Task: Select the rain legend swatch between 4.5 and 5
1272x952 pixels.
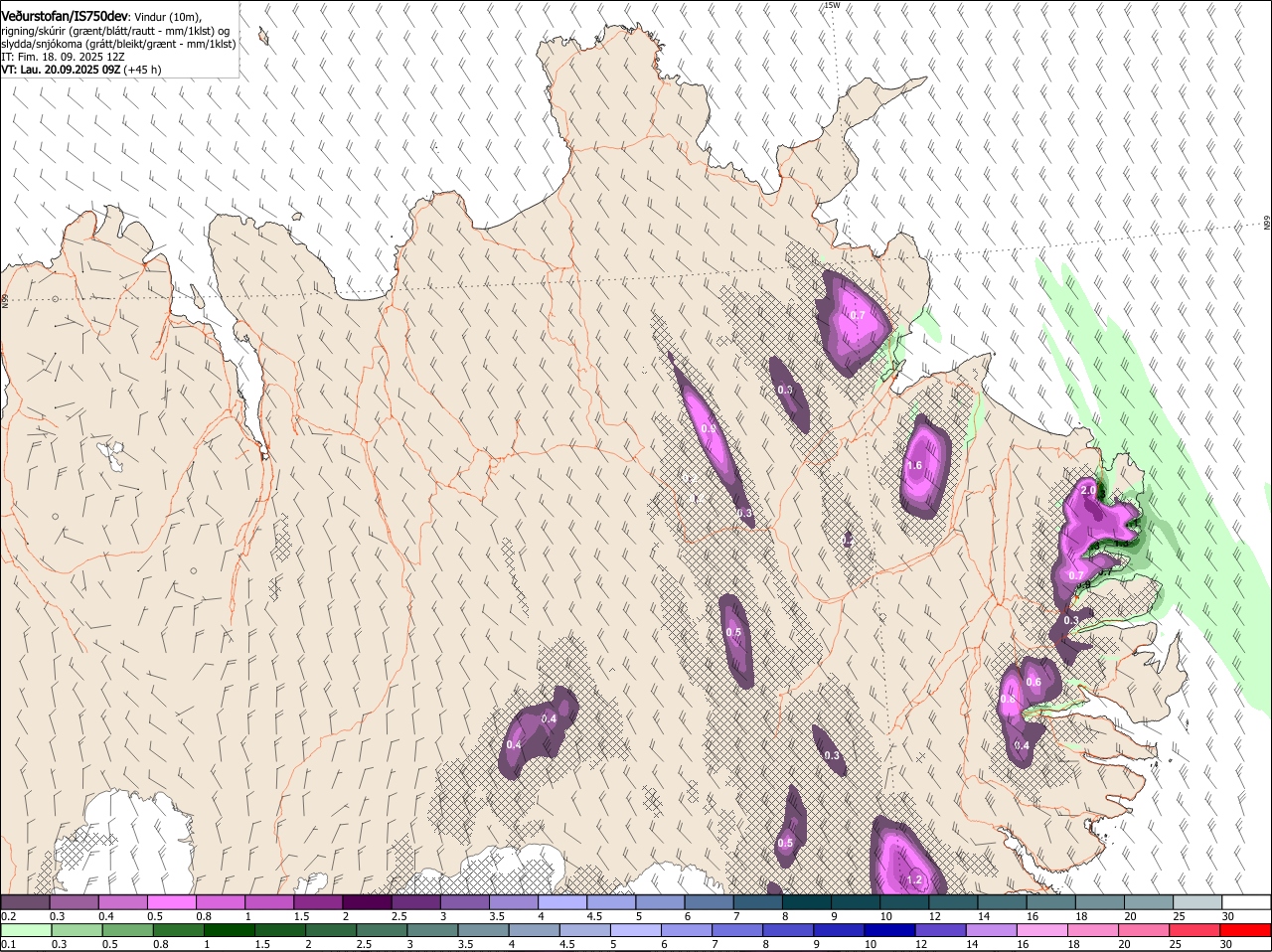Action: [x=584, y=930]
